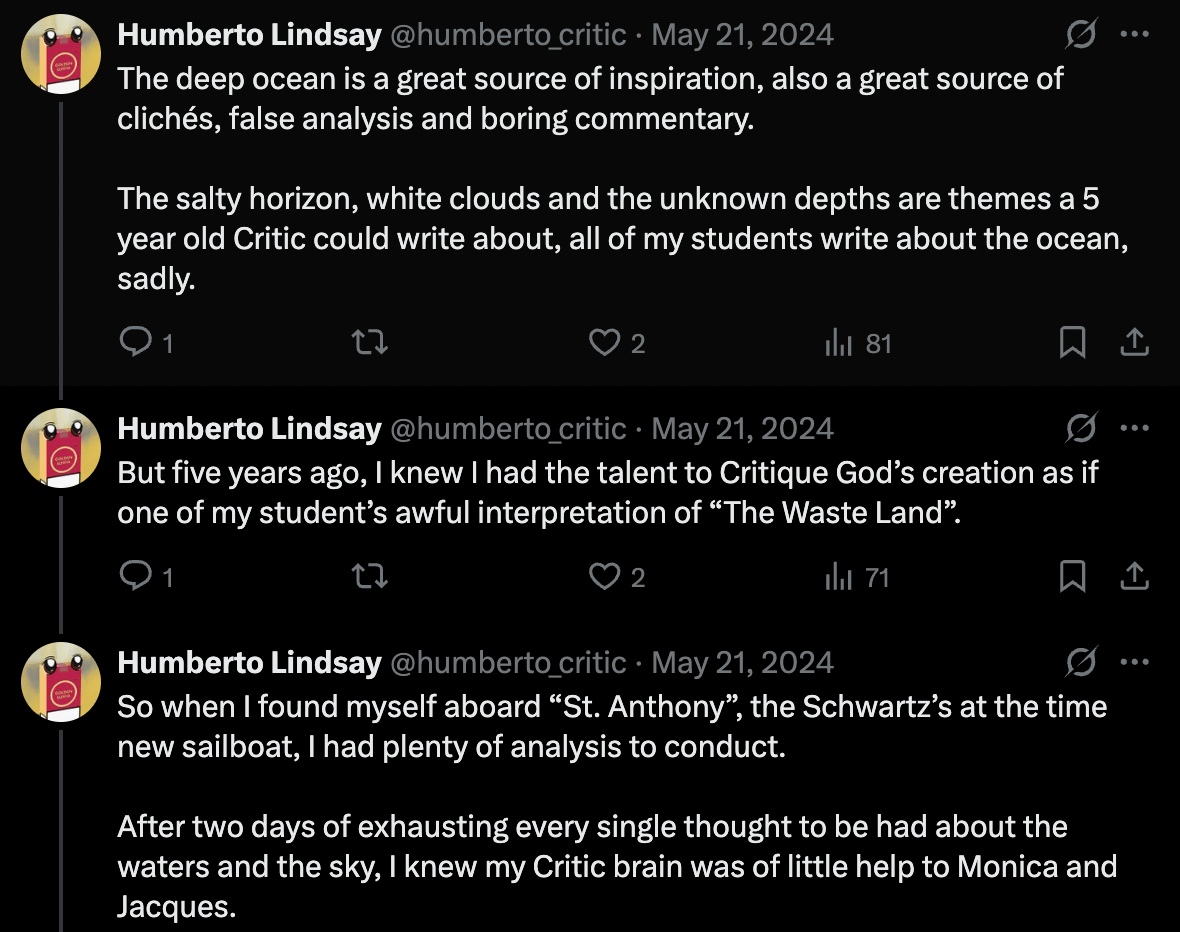Open more options on St. Anthony tweet
This screenshot has height=932, width=1180.
[x=1135, y=662]
